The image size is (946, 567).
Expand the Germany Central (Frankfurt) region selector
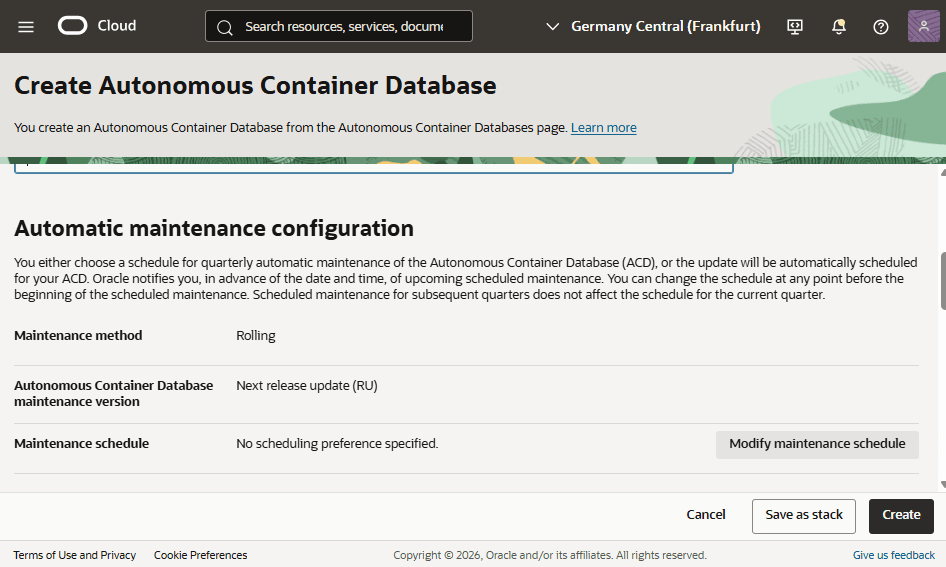click(x=653, y=27)
